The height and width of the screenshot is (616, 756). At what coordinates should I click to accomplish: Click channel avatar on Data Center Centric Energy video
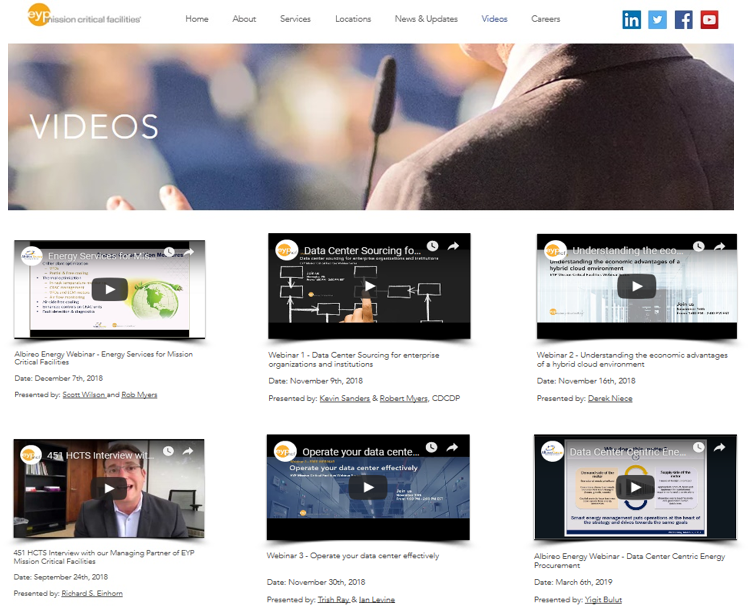pos(552,452)
